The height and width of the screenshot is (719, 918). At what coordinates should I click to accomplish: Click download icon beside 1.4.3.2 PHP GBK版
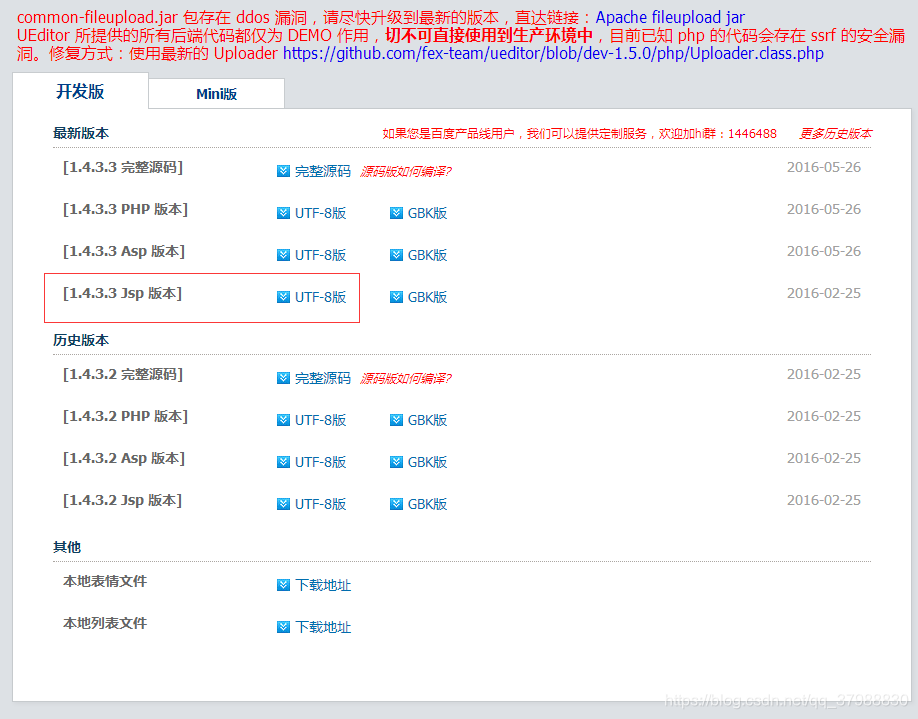pos(396,420)
